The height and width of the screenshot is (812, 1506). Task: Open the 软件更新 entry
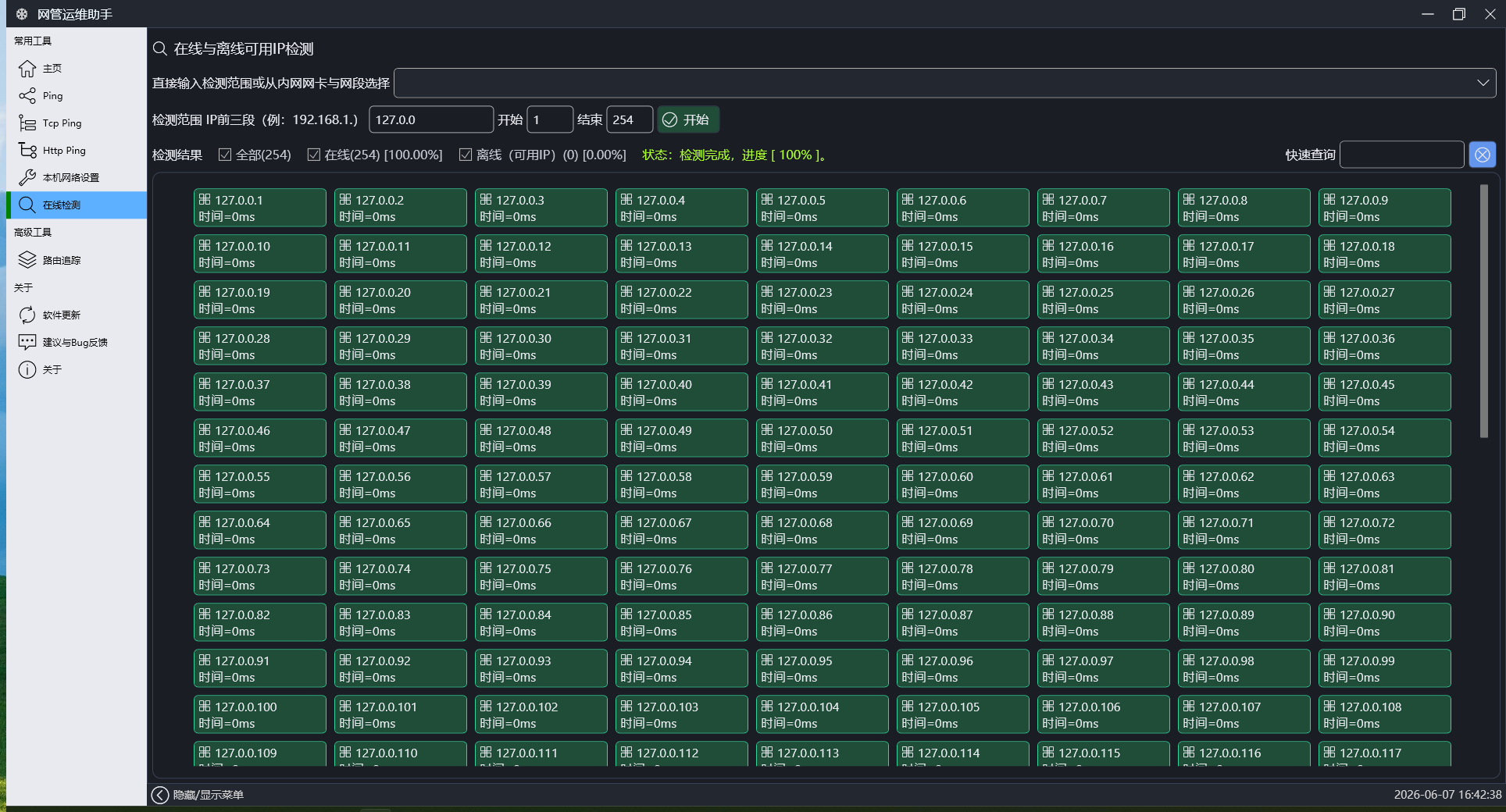[x=77, y=315]
